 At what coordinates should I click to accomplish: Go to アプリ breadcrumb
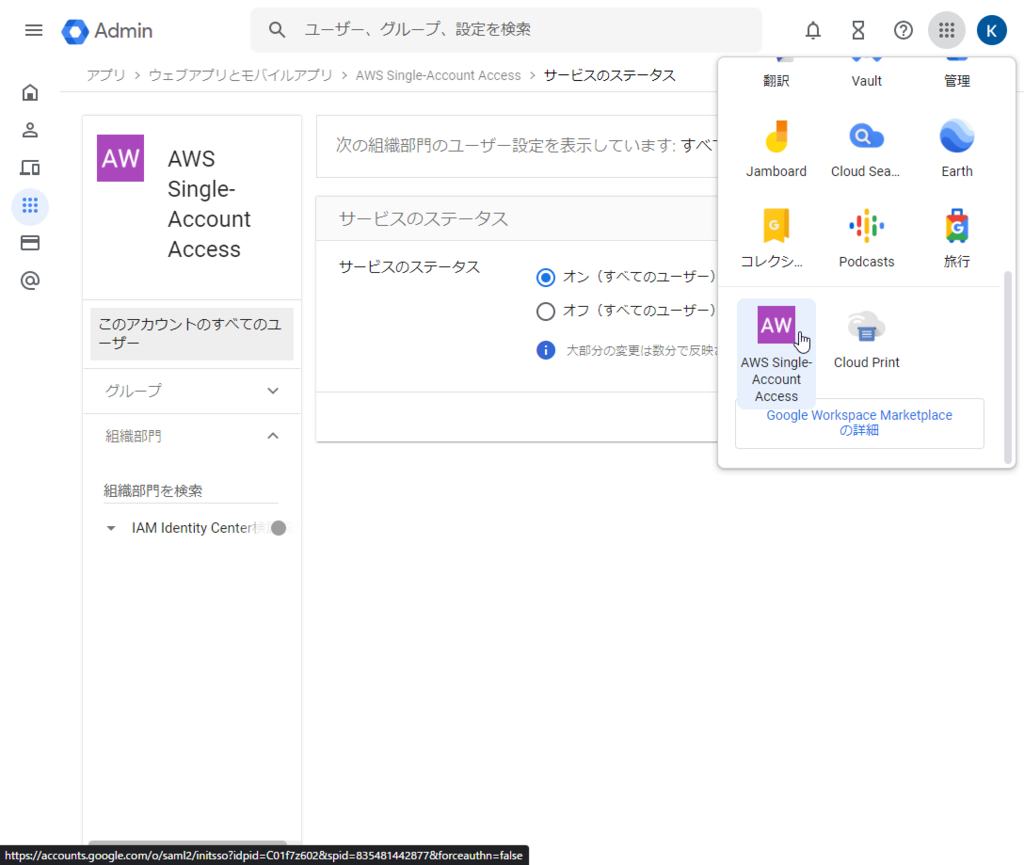point(106,75)
